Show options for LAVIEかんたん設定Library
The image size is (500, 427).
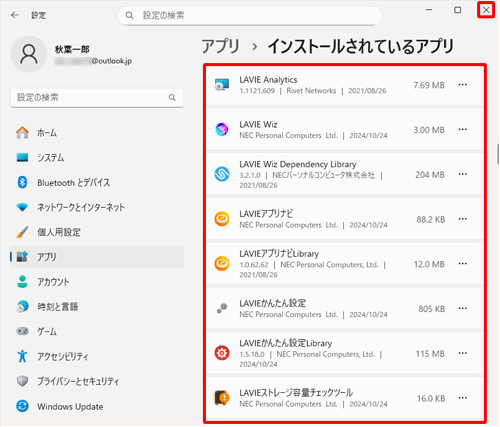point(463,353)
